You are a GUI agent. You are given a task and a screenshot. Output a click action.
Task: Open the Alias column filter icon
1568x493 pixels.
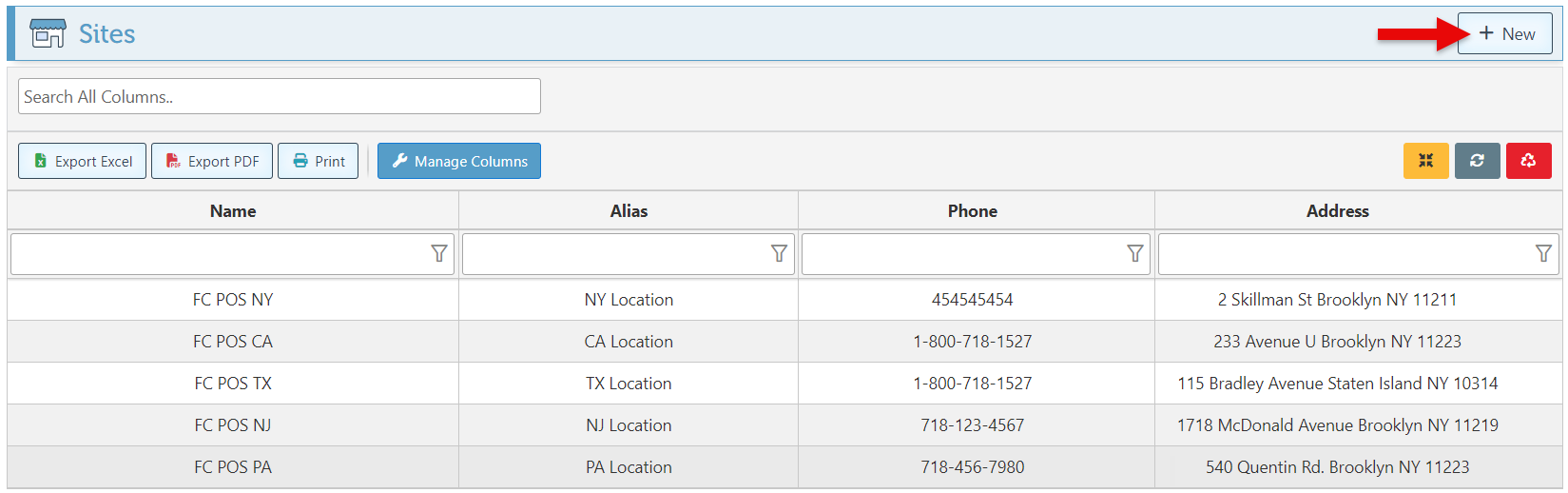click(779, 253)
